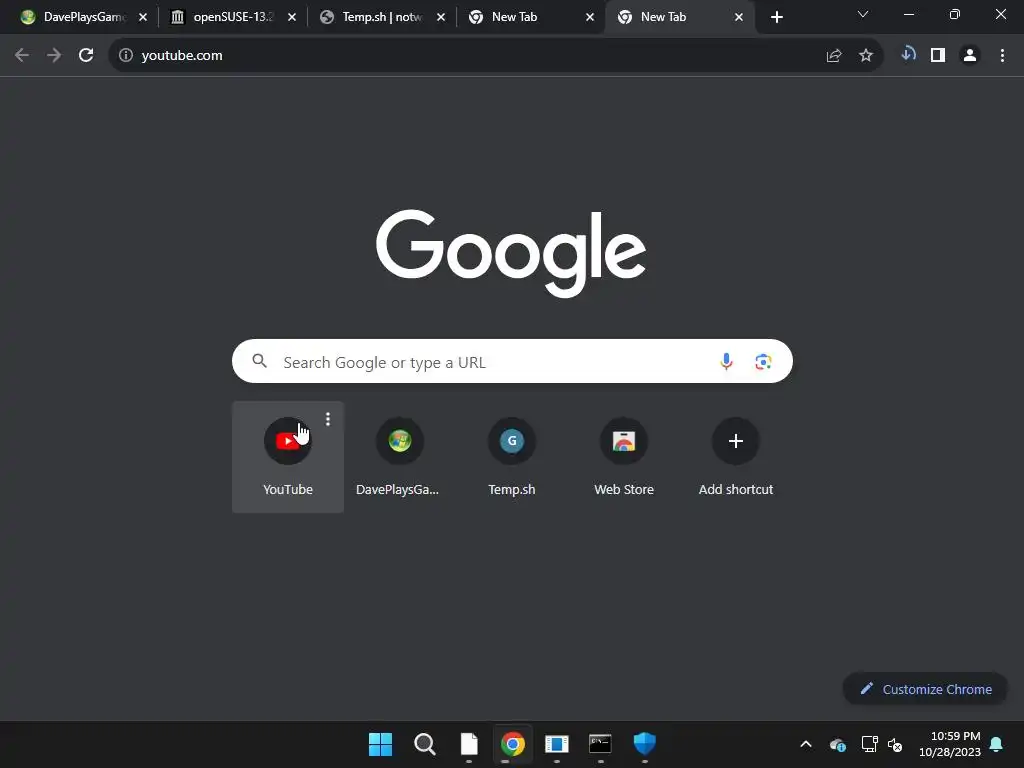Open the Web Store shortcut
This screenshot has height=768, width=1024.
624,456
